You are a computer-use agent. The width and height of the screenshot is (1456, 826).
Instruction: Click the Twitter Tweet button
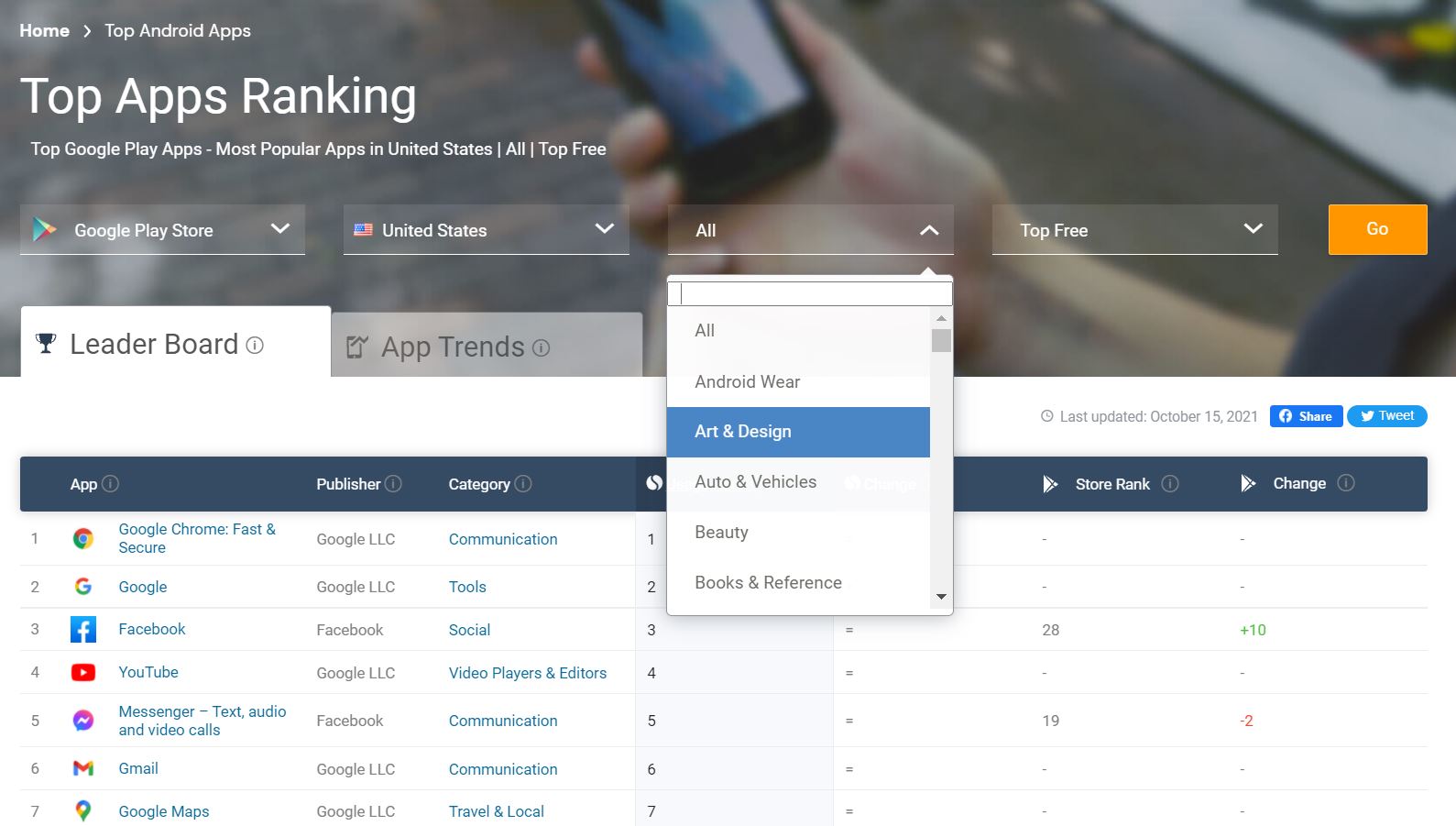[1387, 416]
